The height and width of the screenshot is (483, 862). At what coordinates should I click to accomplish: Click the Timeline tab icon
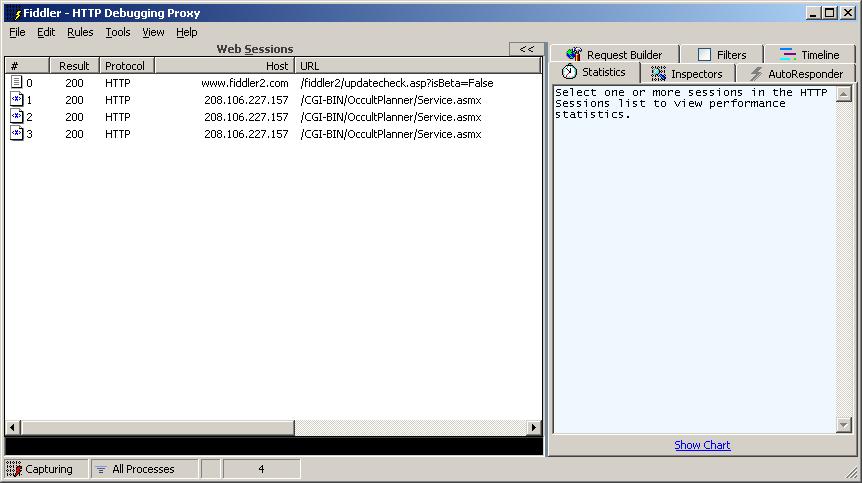coord(788,55)
